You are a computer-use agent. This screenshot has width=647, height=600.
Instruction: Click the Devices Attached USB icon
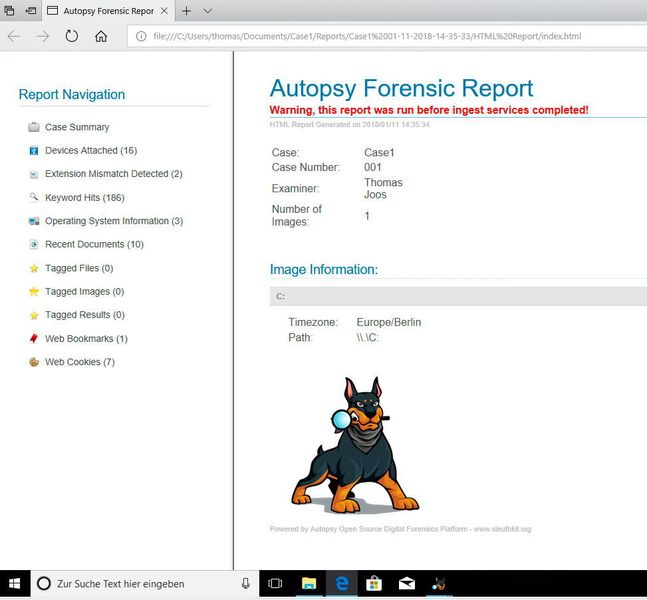coord(34,151)
